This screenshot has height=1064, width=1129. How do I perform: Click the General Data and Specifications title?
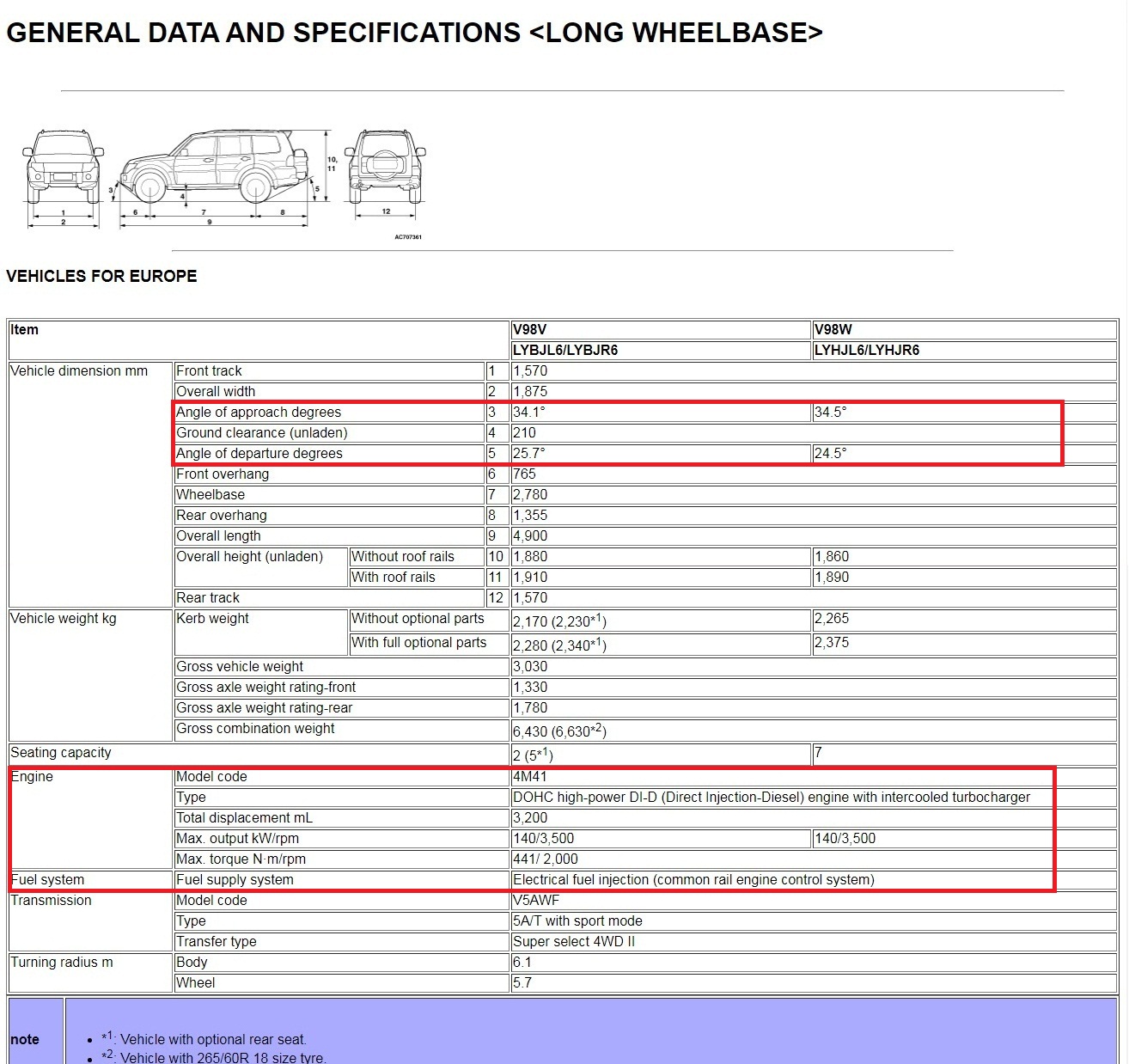tap(414, 33)
